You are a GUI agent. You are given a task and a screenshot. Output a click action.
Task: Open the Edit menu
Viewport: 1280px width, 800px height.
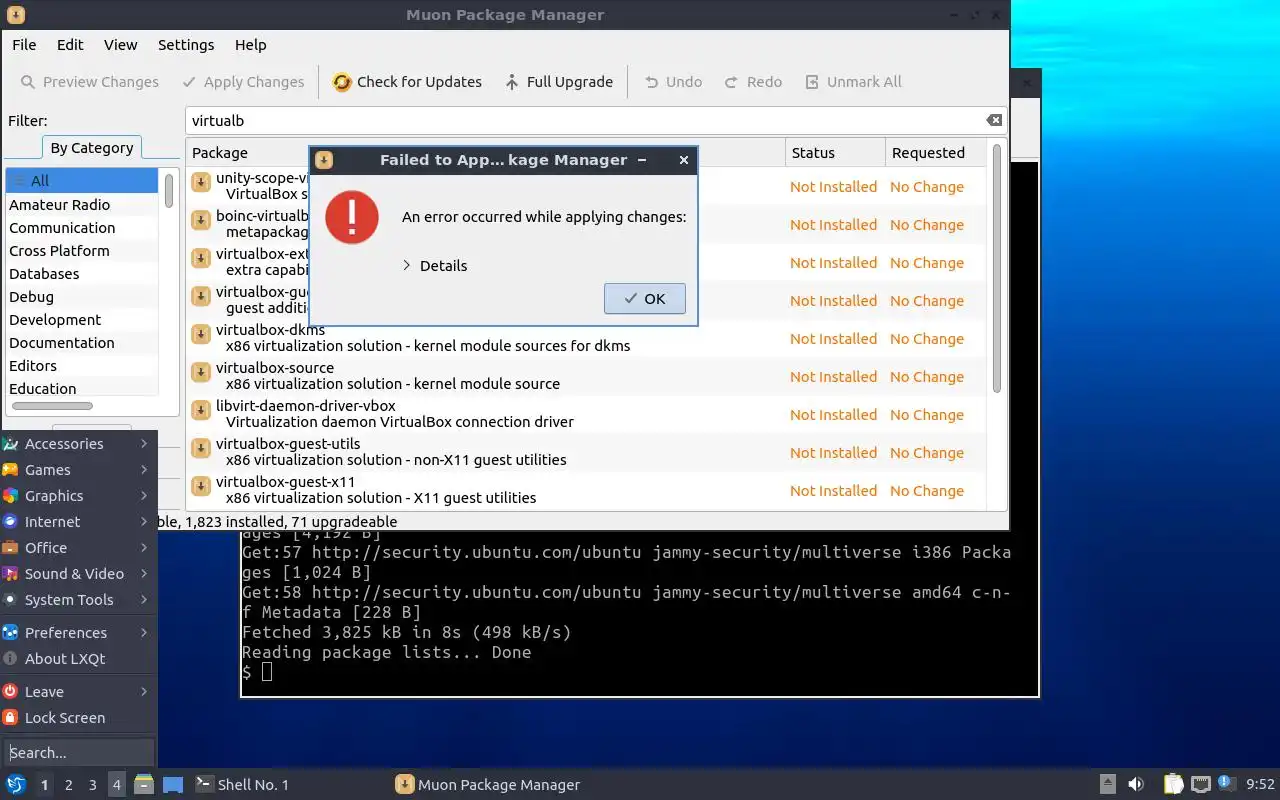tap(70, 45)
